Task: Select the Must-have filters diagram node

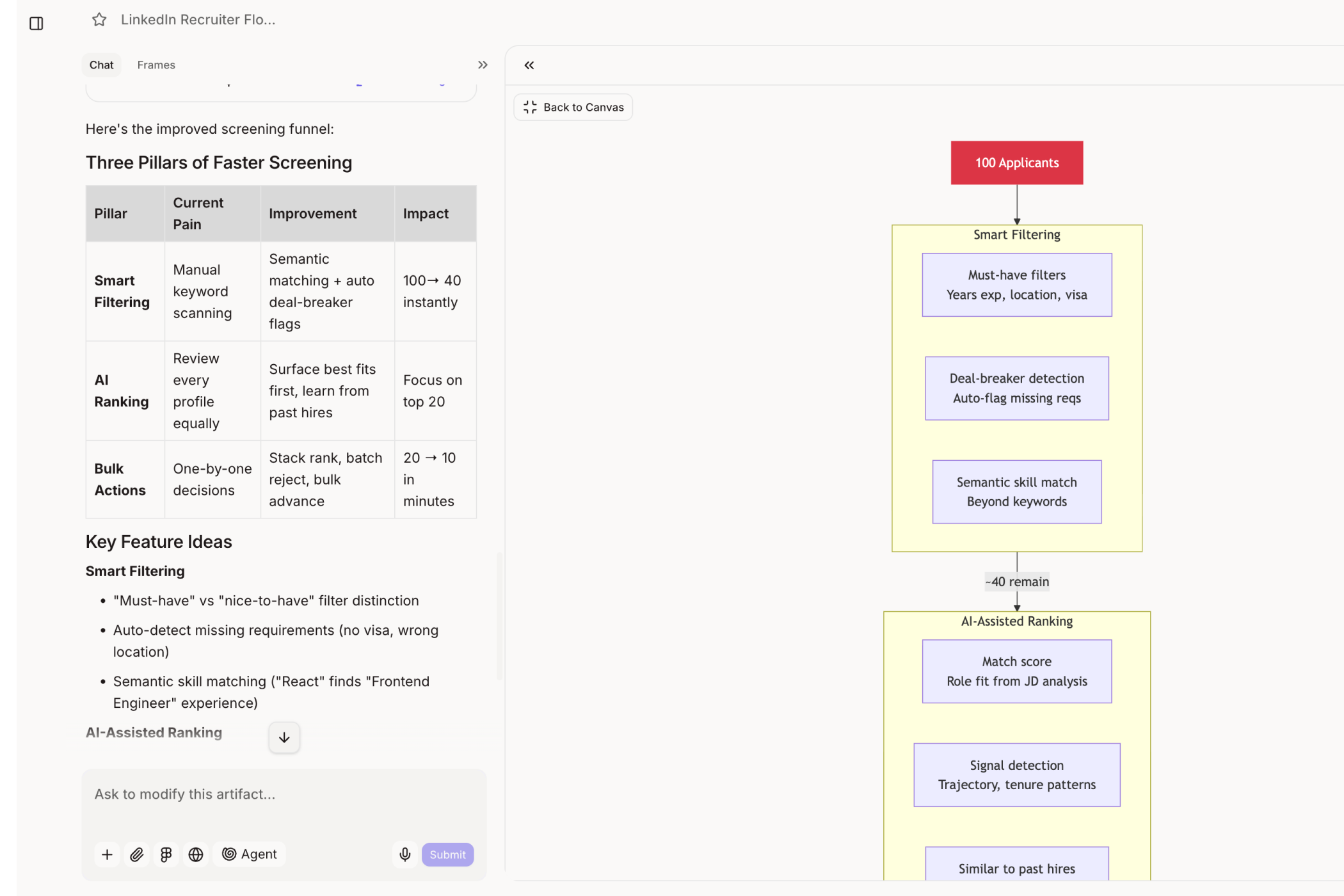Action: click(1016, 285)
